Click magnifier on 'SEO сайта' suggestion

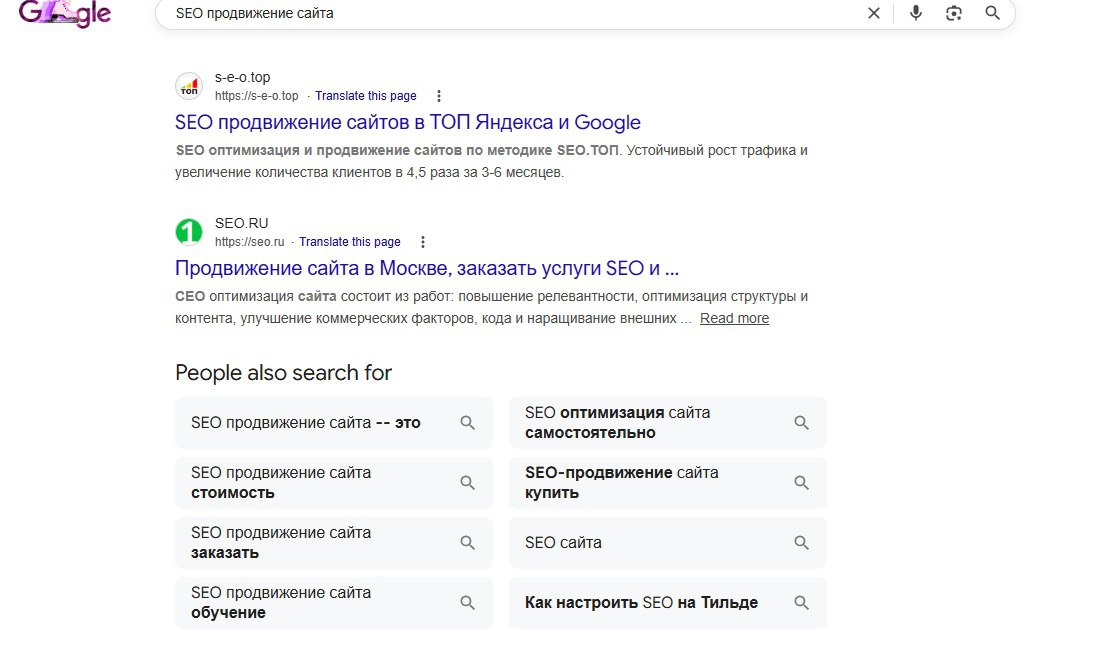(801, 542)
